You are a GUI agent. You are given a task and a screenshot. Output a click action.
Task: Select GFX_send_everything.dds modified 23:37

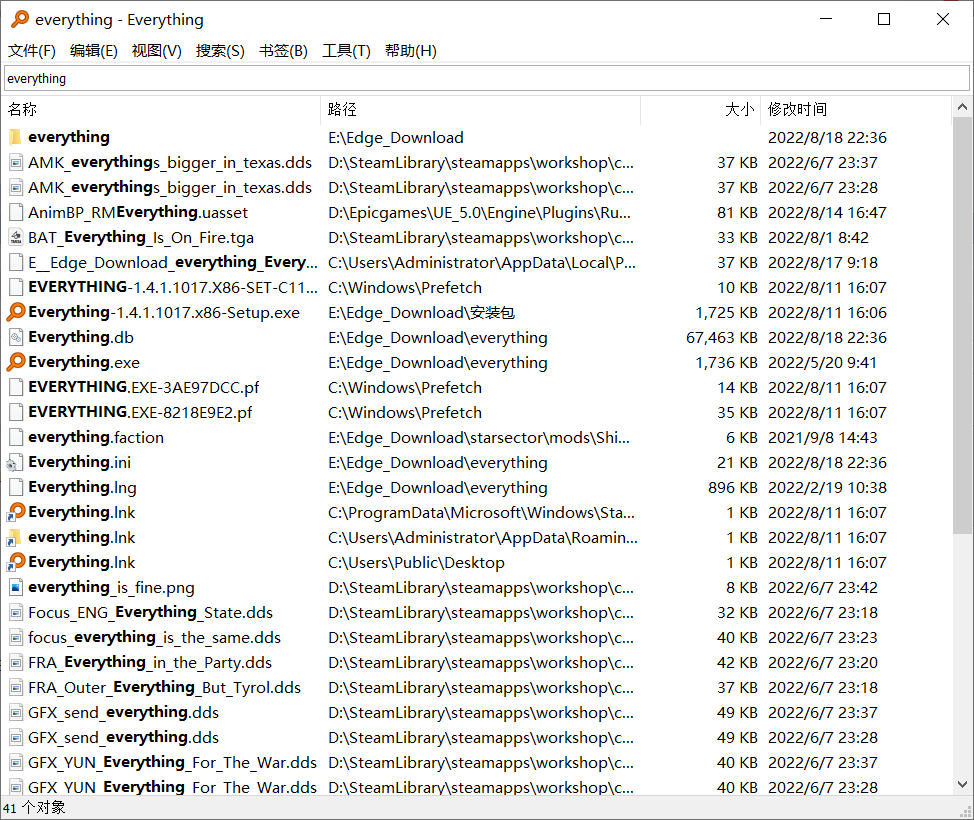click(x=123, y=713)
